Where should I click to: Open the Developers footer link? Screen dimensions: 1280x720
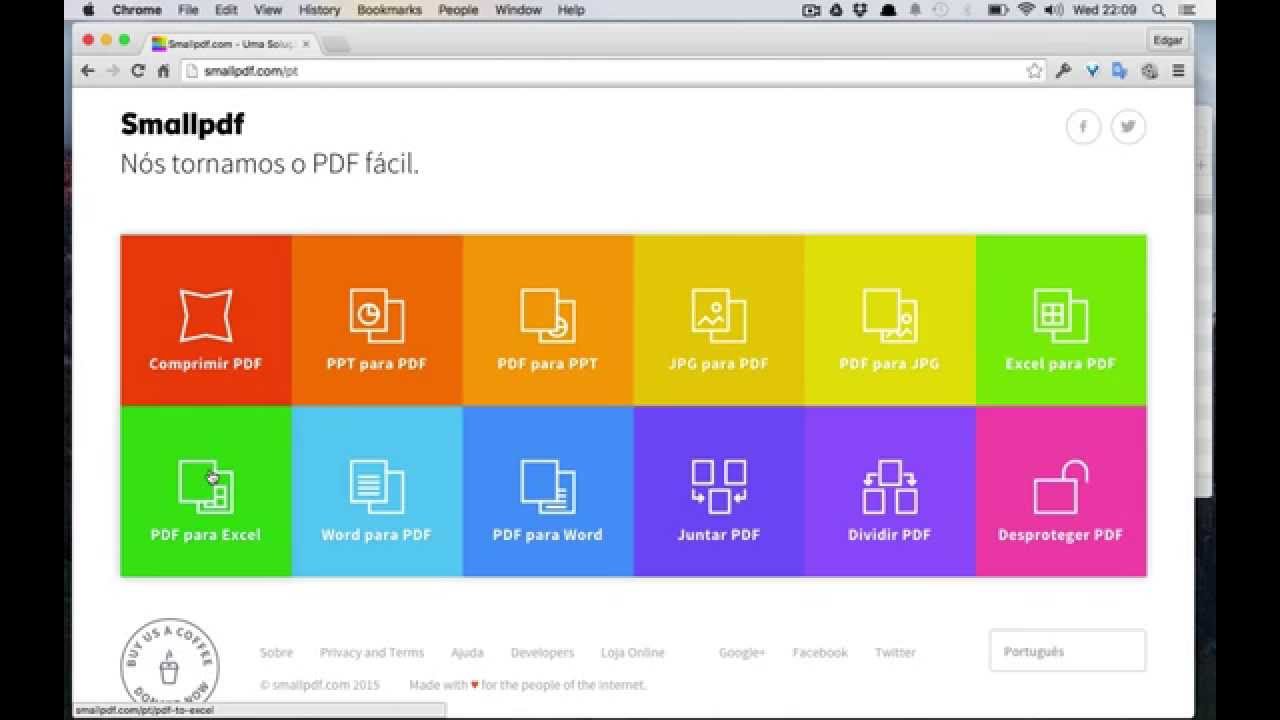click(542, 652)
